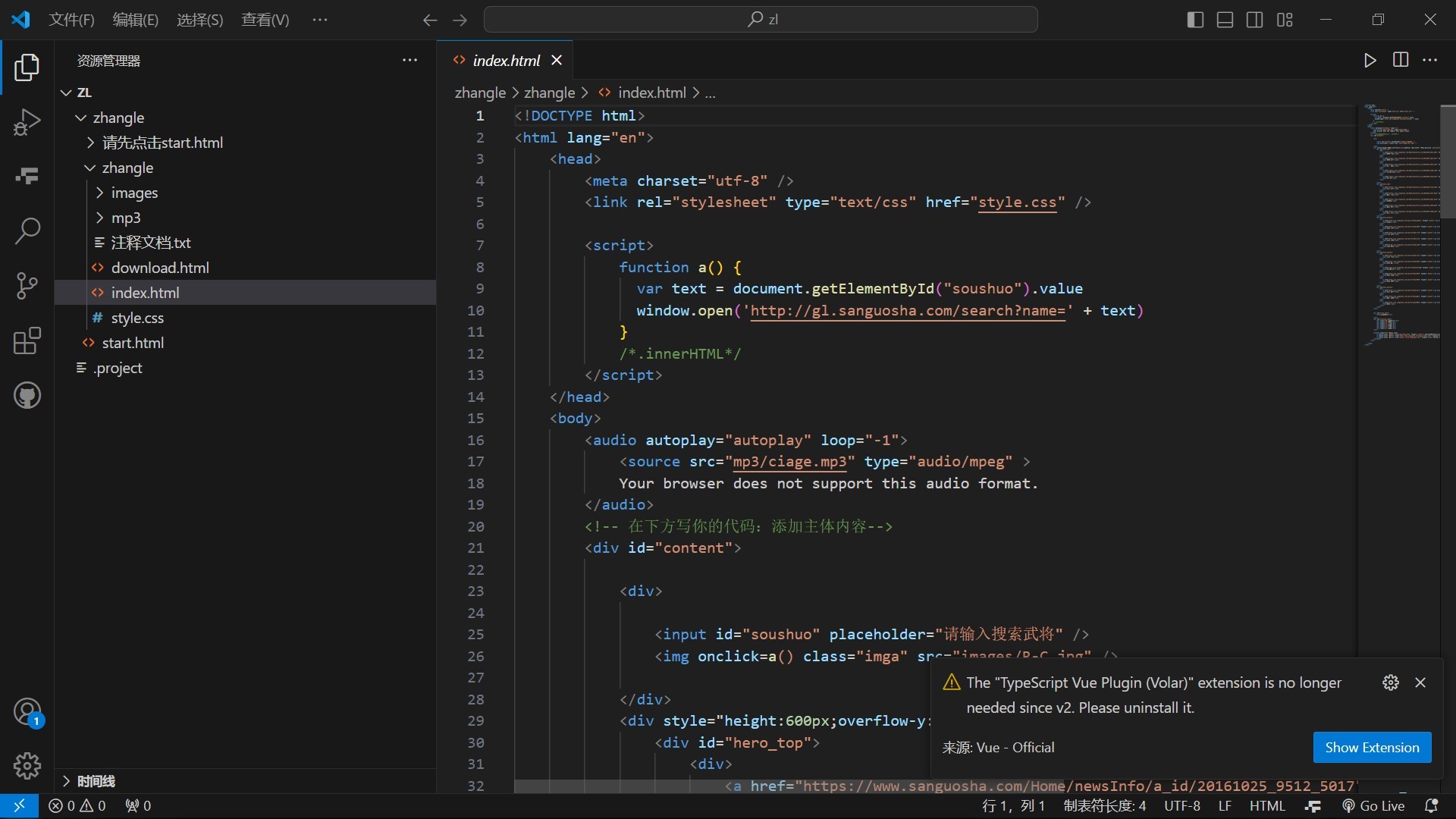Viewport: 1456px width, 819px height.
Task: Customize layout icon in title bar
Action: (x=1285, y=20)
